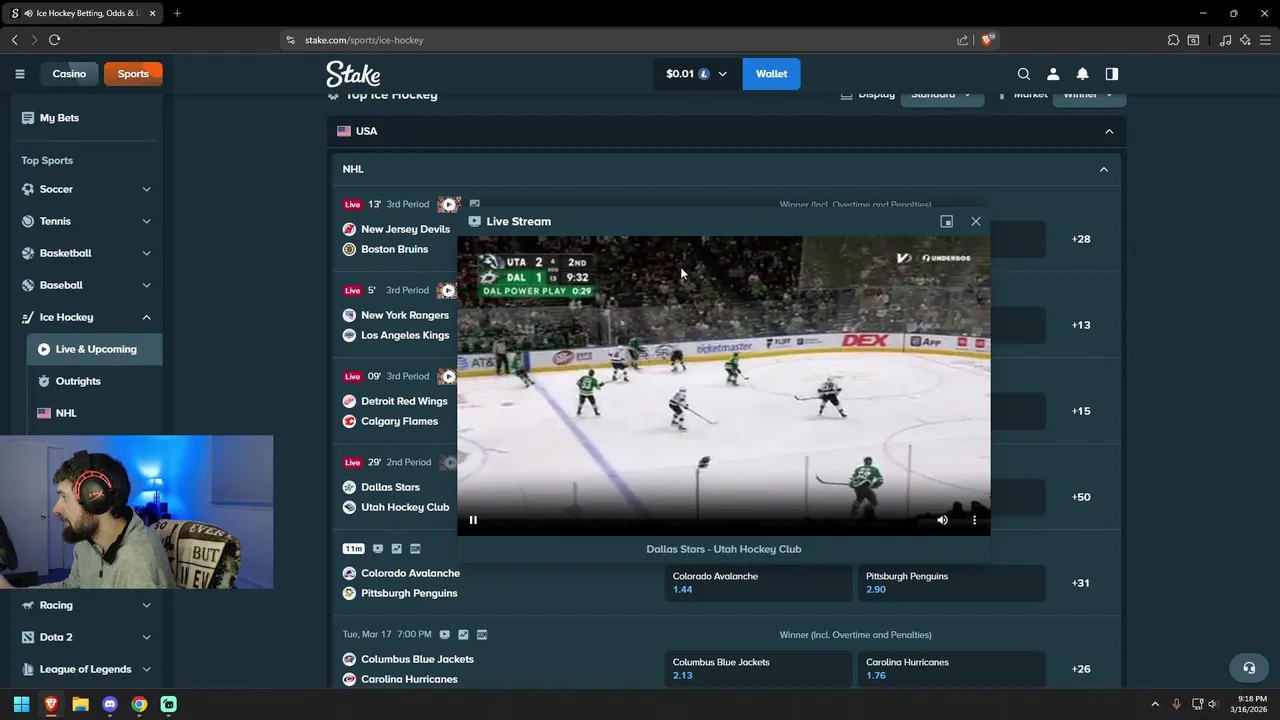
Task: Bet on Columbus Blue Jackets at 2.13
Action: click(x=757, y=669)
